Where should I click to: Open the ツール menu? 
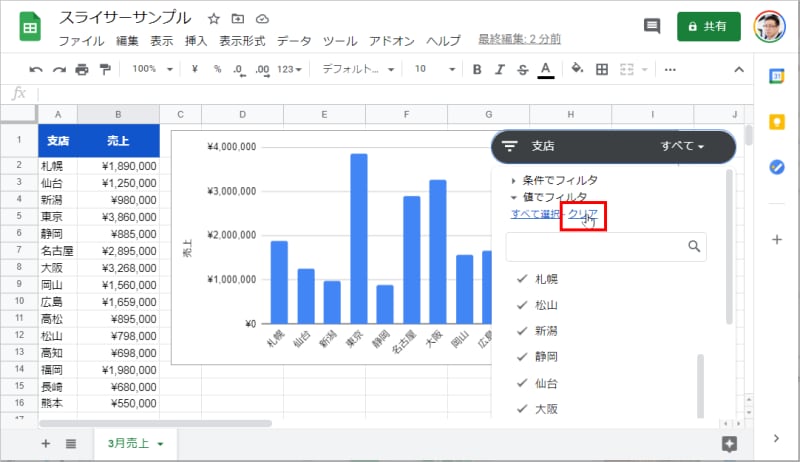click(340, 40)
